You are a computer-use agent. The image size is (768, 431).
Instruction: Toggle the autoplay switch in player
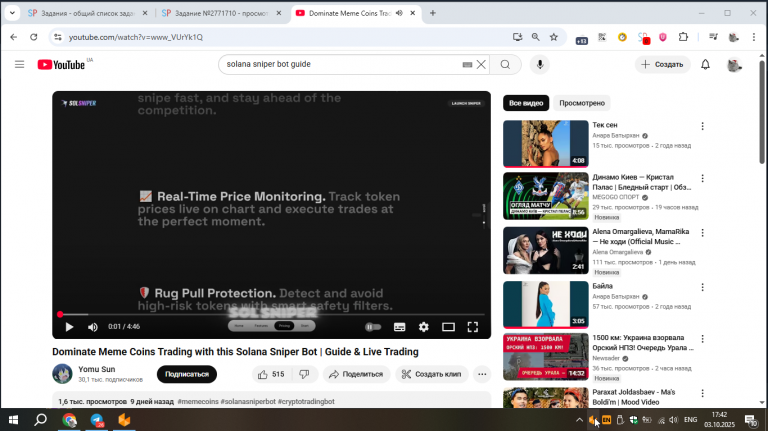coord(373,327)
